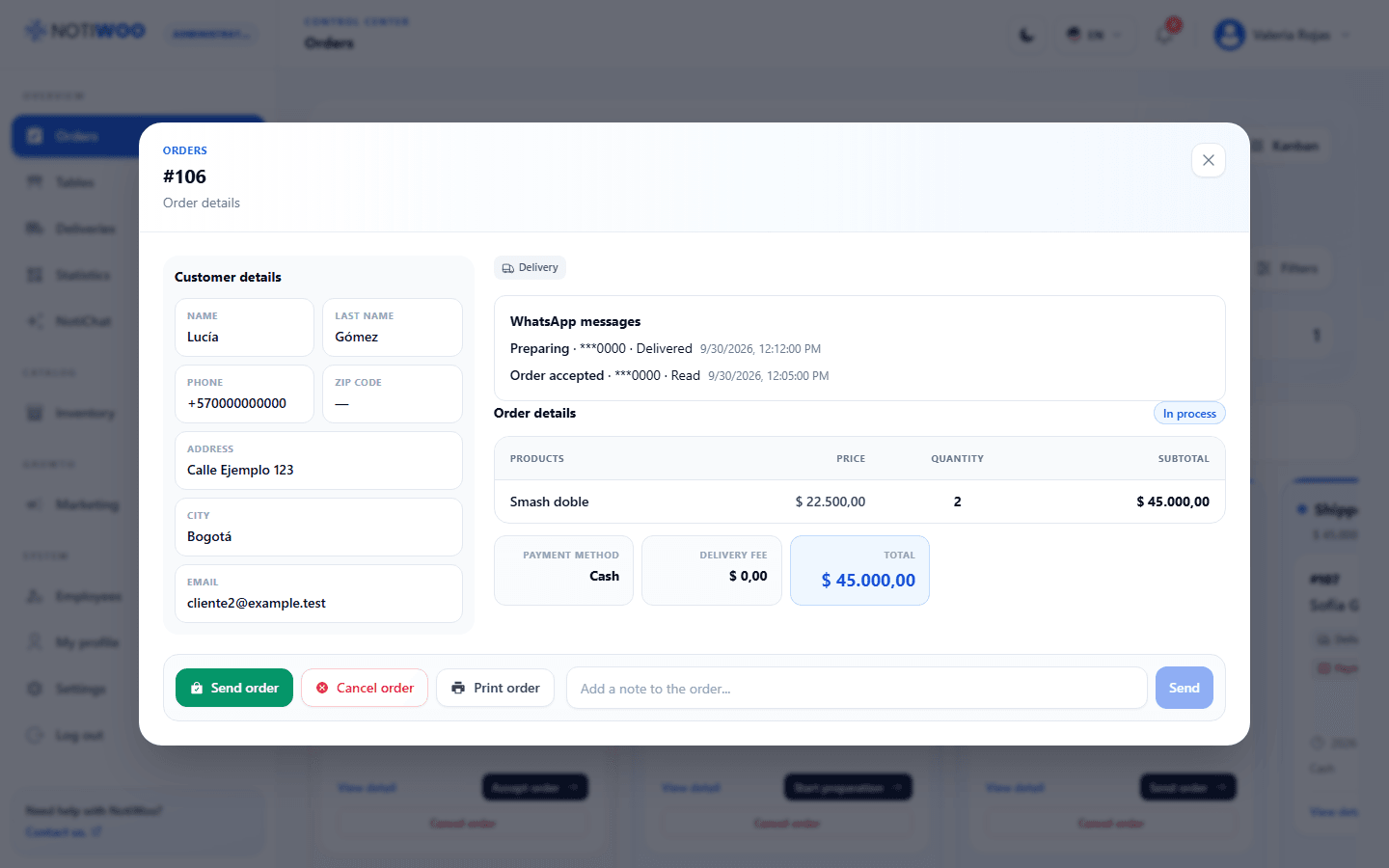
Task: Print the order using Print order
Action: 495,688
